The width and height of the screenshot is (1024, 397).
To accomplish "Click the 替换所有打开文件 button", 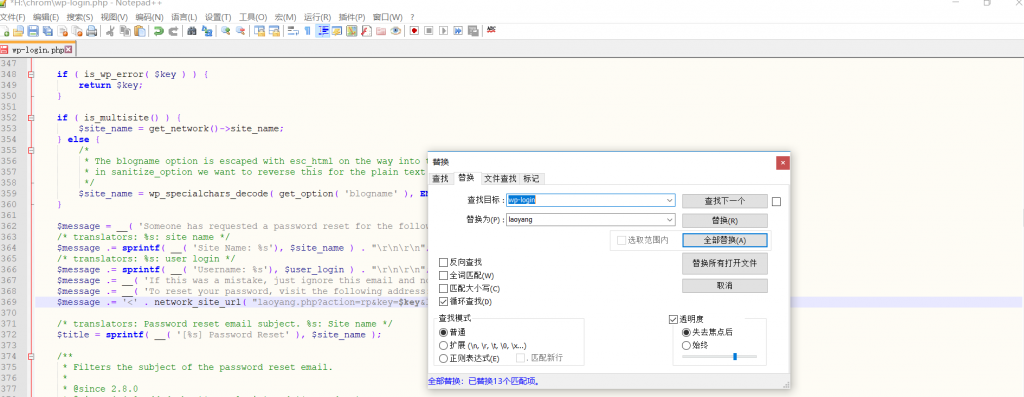I will [x=724, y=264].
